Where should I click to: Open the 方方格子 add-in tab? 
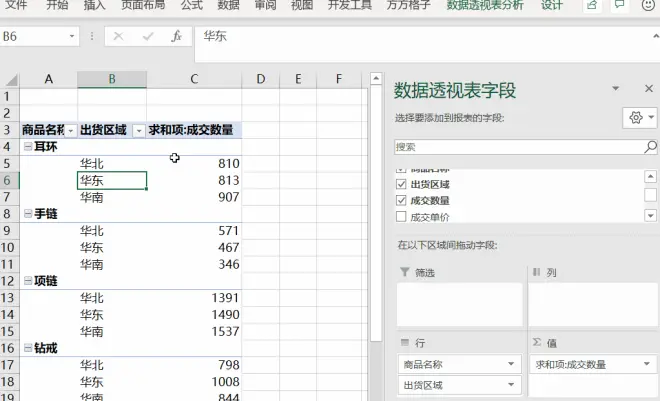click(408, 5)
